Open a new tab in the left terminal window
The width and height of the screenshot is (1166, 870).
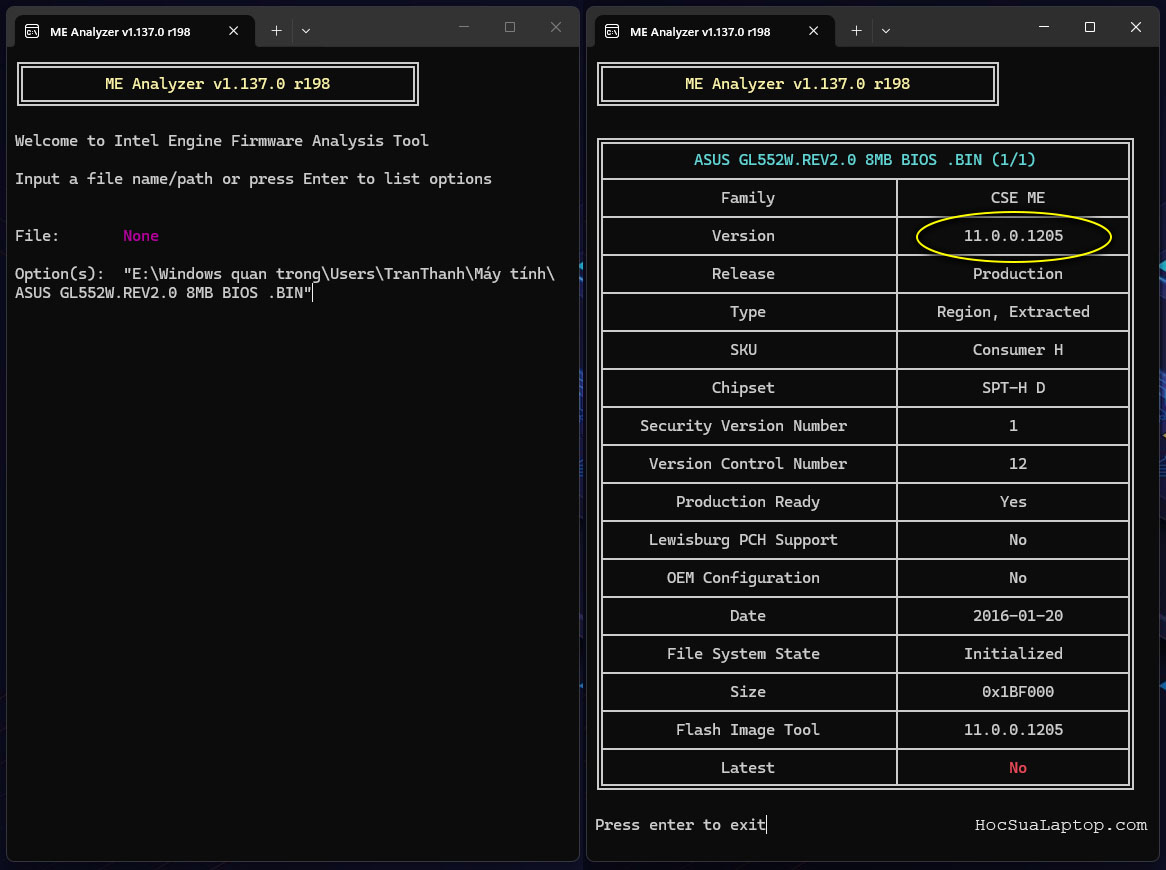pos(275,30)
